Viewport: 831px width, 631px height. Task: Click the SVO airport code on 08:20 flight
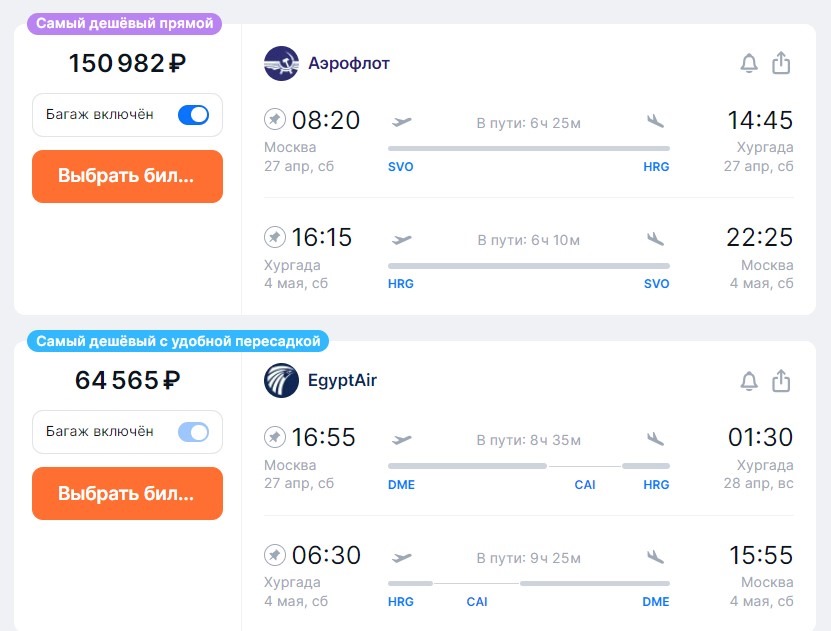401,167
